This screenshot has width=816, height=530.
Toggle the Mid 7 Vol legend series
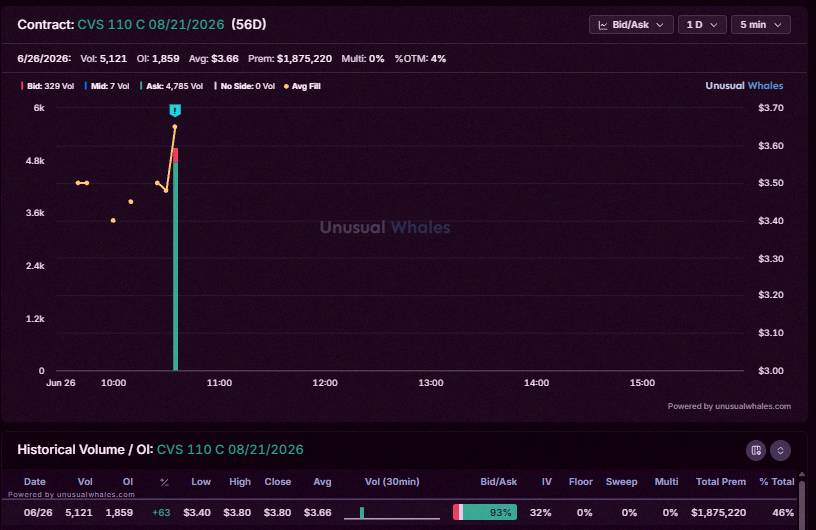click(x=107, y=86)
